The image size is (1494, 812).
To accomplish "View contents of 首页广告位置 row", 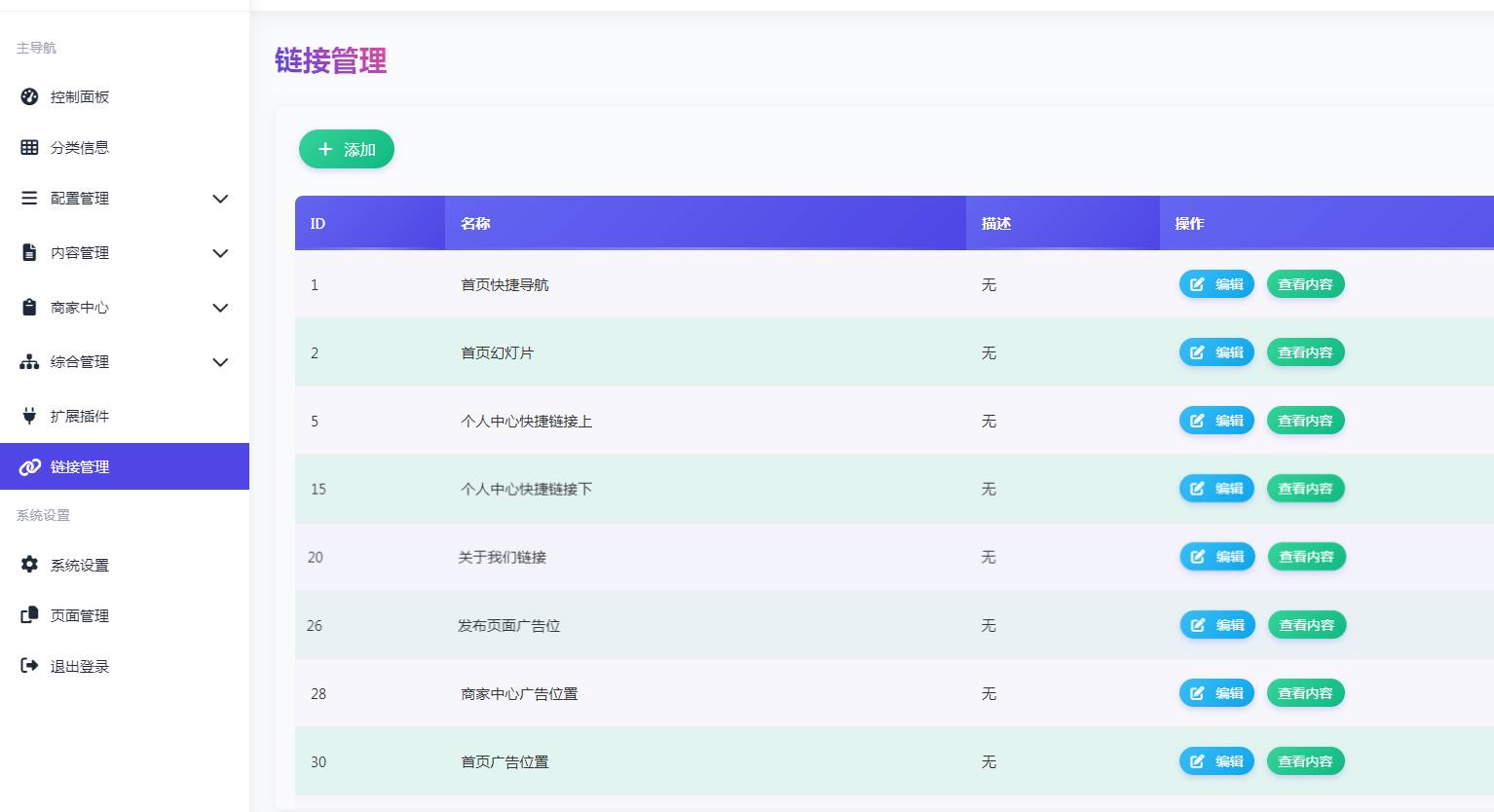I will pyautogui.click(x=1305, y=761).
